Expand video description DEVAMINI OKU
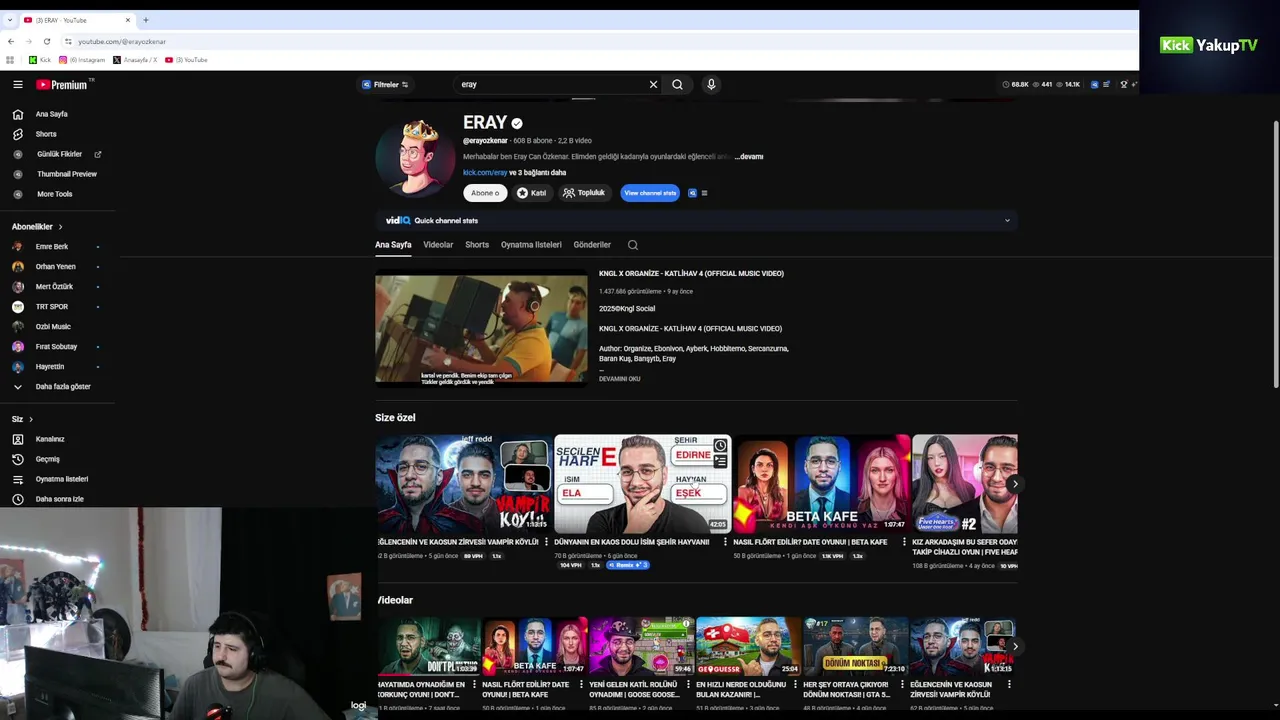 pyautogui.click(x=619, y=379)
